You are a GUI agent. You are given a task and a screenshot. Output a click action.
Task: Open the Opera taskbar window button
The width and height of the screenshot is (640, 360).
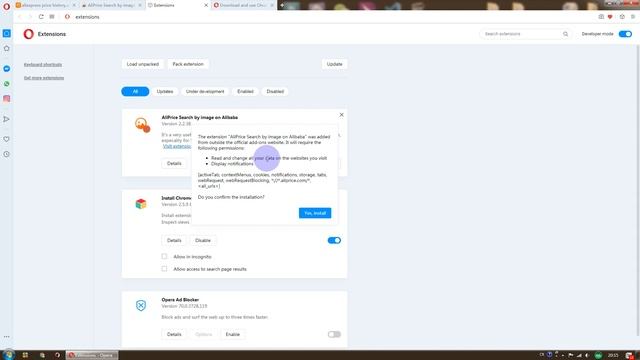[92, 355]
